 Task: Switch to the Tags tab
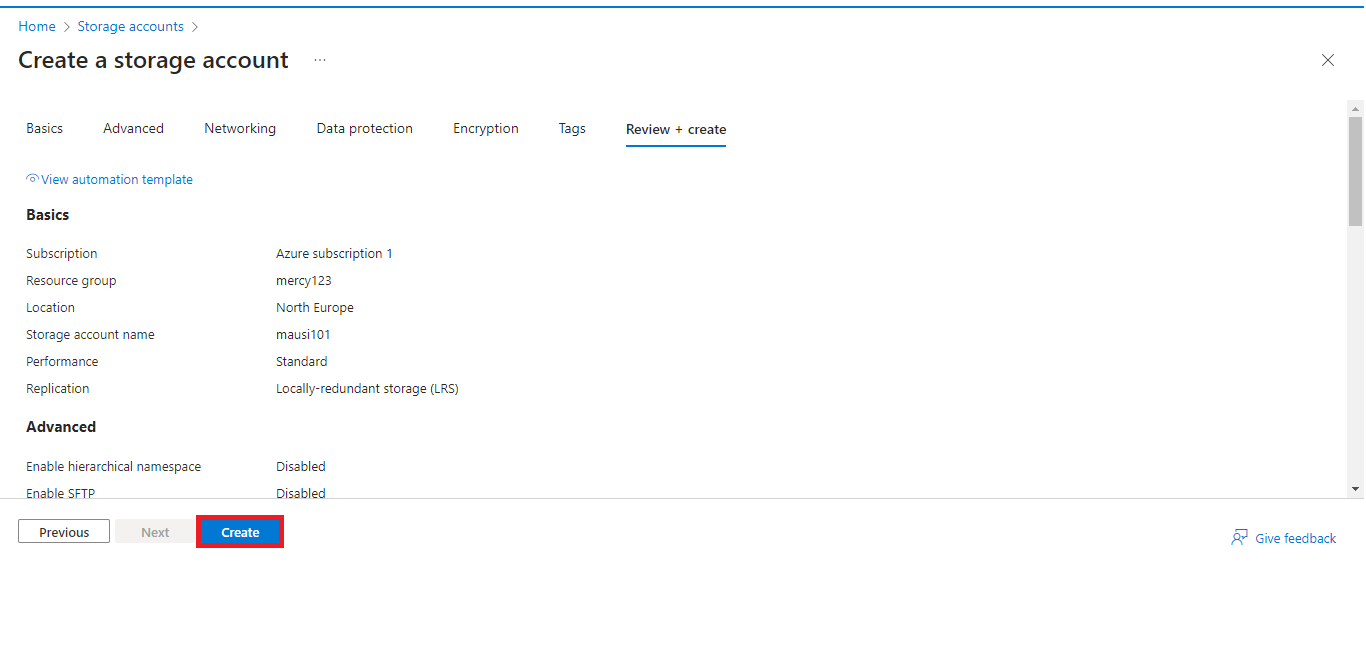572,128
